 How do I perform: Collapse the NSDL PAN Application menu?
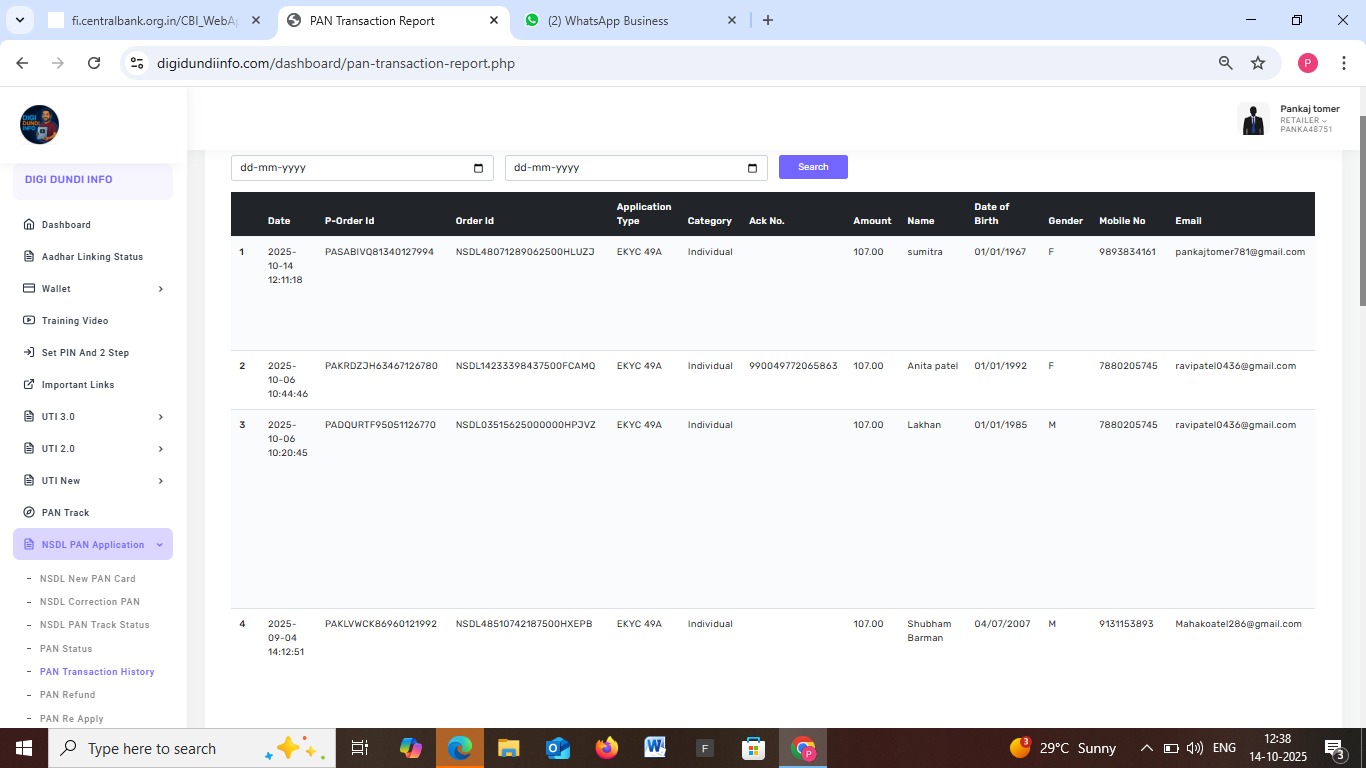(159, 545)
